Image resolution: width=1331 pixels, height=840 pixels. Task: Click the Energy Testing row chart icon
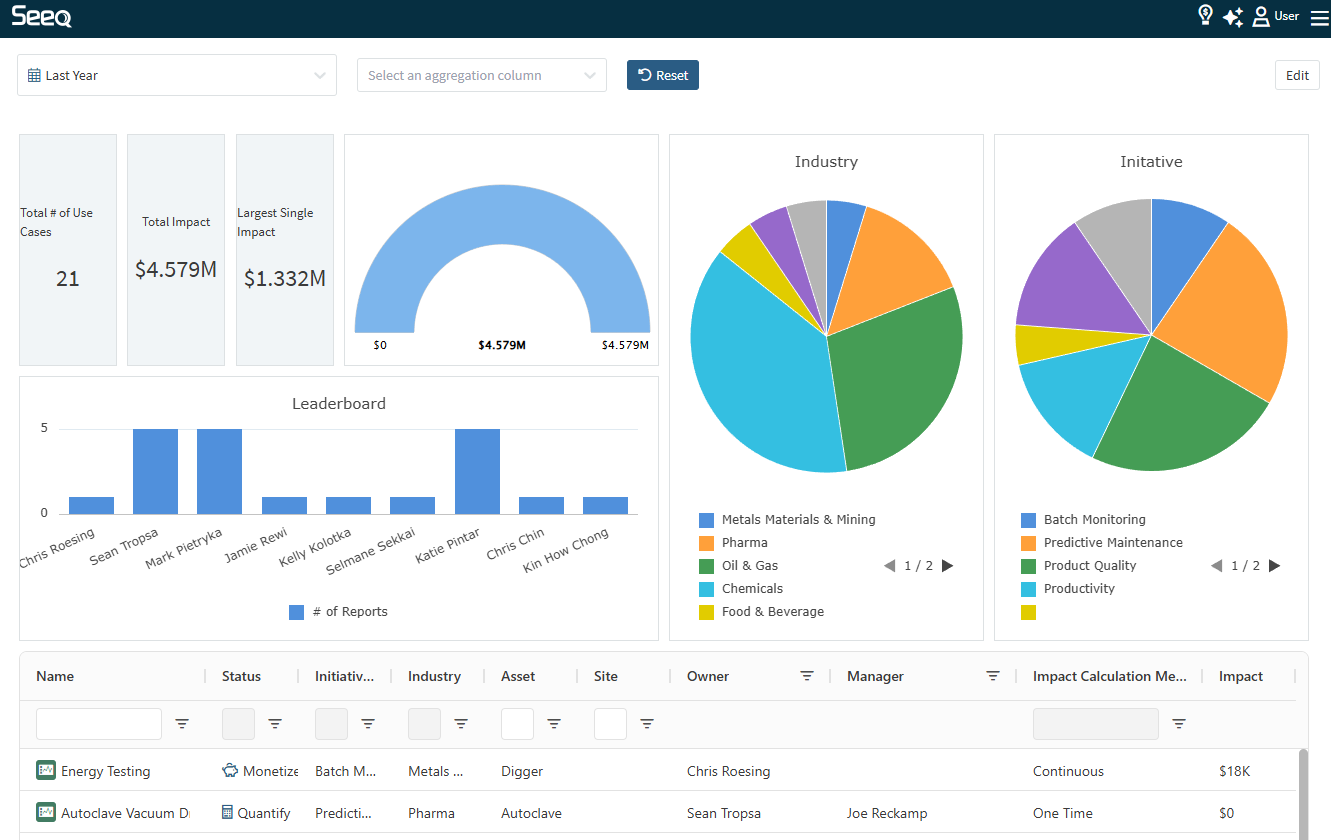tap(46, 771)
